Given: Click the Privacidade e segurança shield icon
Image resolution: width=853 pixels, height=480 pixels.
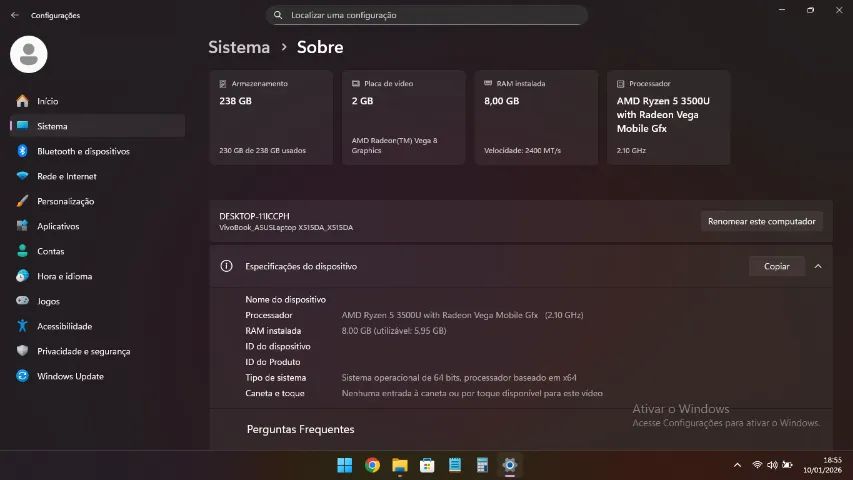Looking at the screenshot, I should 22,350.
